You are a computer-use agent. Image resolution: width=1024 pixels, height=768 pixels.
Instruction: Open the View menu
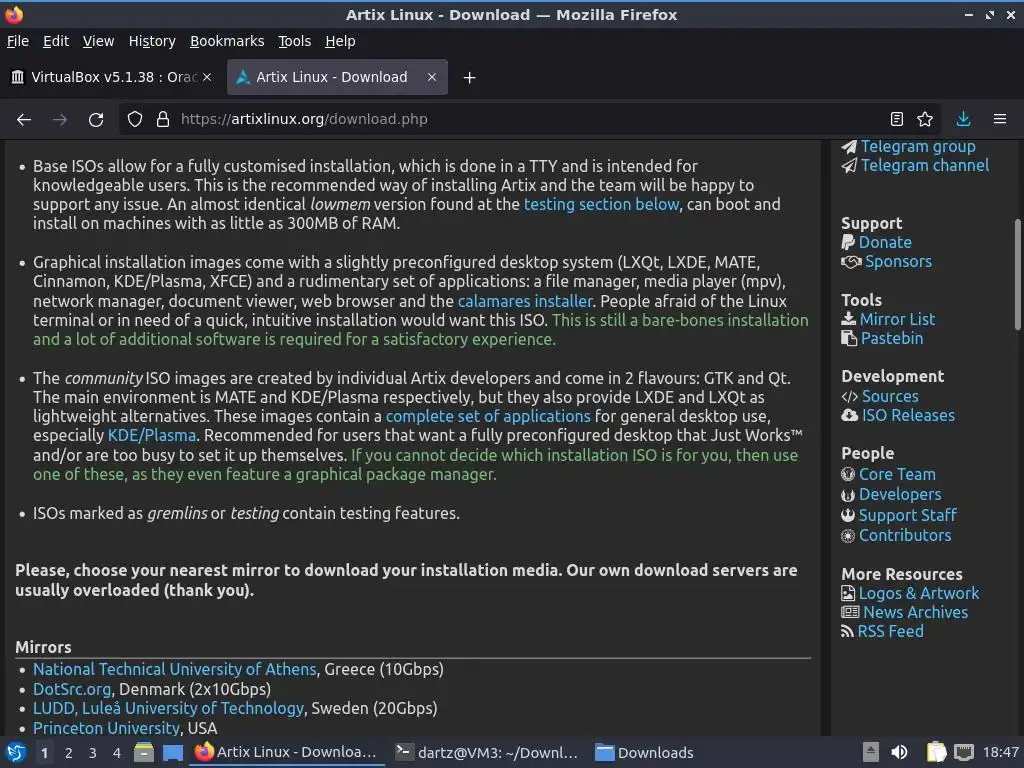pyautogui.click(x=99, y=41)
